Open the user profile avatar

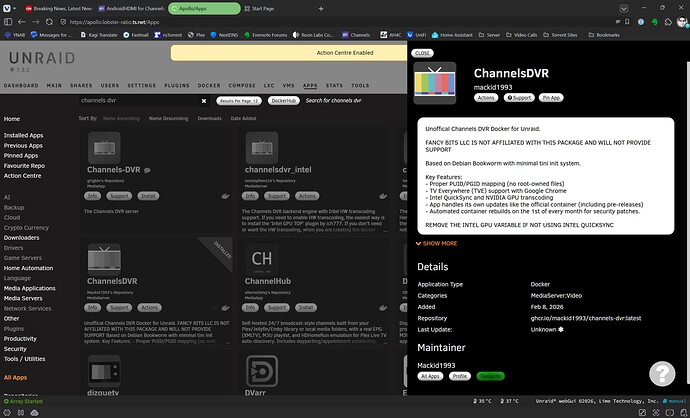[x=682, y=22]
